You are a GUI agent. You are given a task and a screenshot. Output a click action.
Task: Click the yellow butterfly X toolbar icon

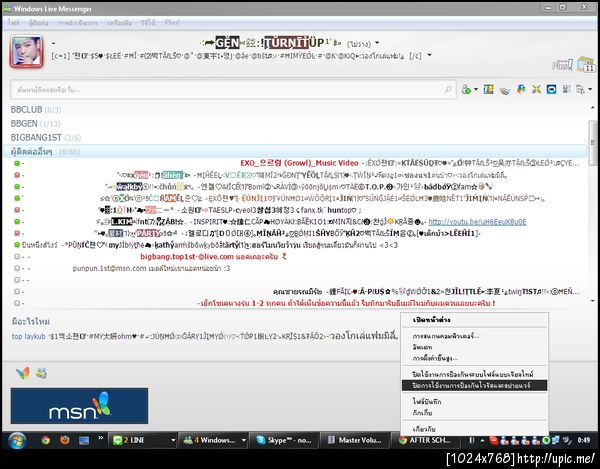tap(536, 90)
